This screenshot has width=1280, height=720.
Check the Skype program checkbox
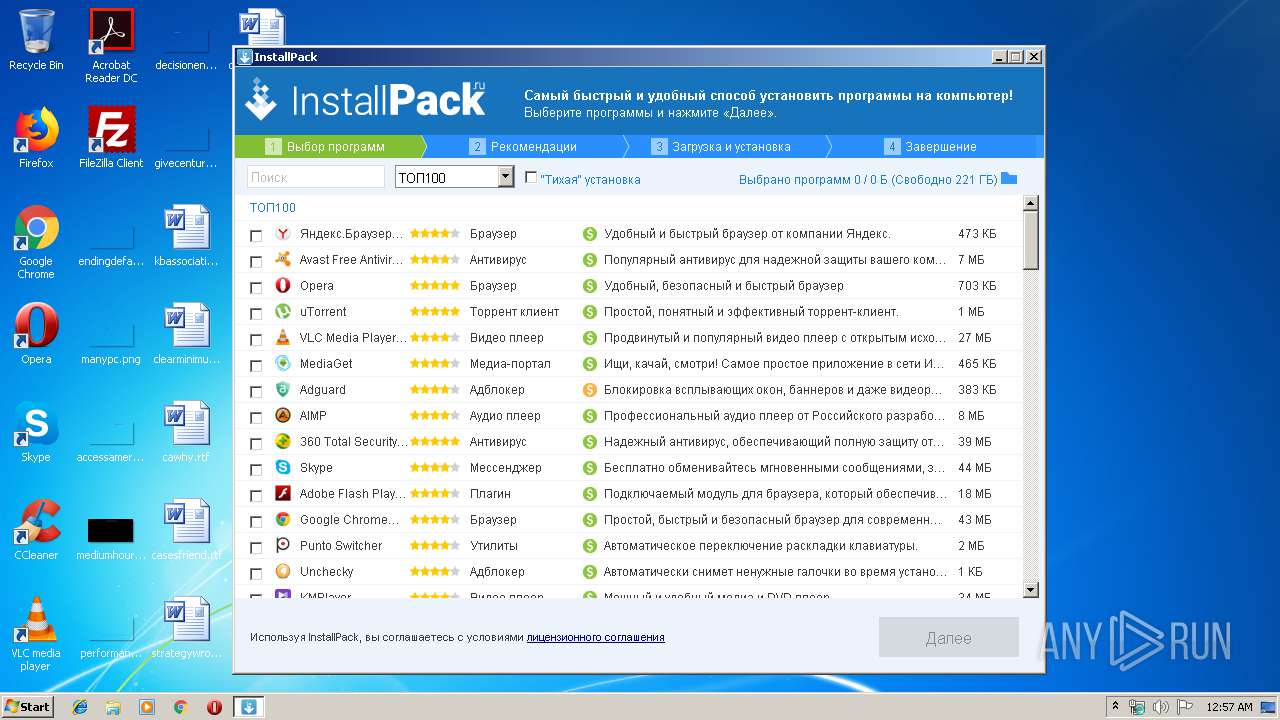256,469
